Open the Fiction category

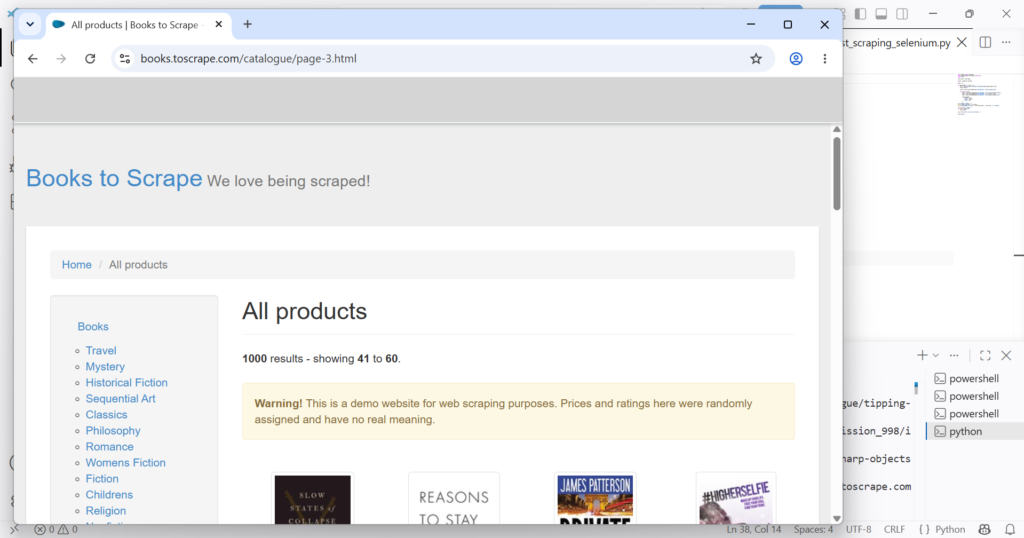102,479
